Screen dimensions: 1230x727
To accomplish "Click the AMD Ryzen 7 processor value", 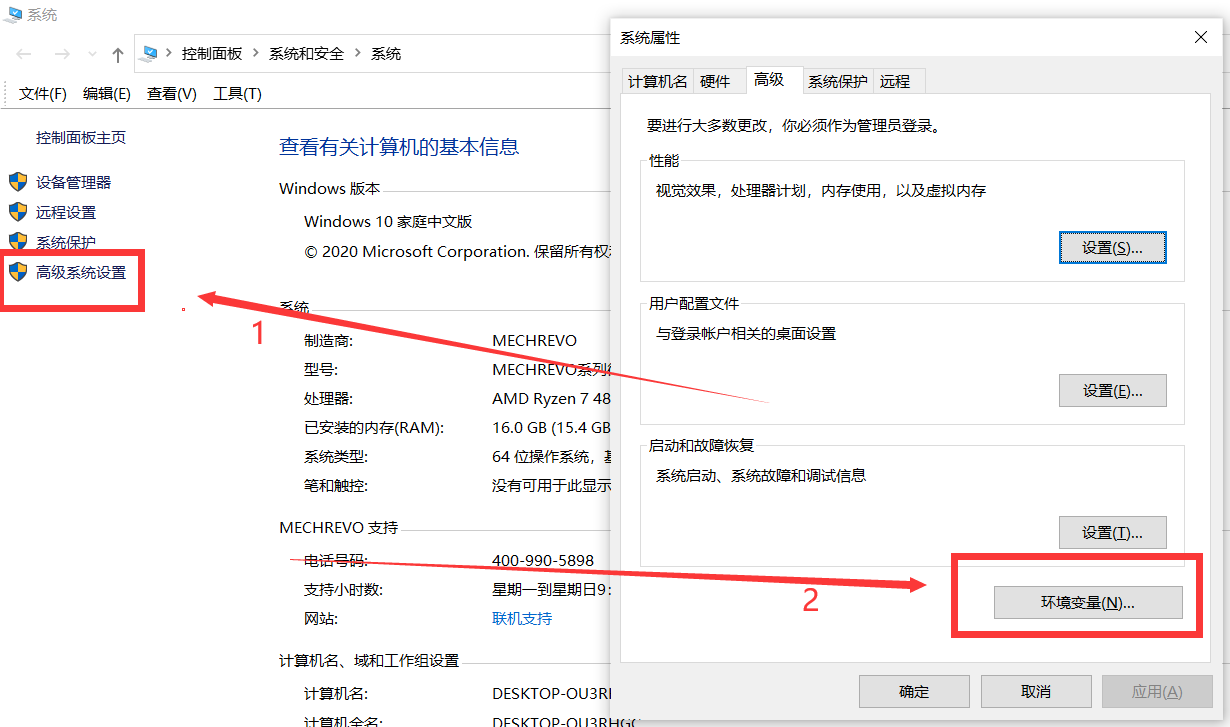I will (x=551, y=398).
